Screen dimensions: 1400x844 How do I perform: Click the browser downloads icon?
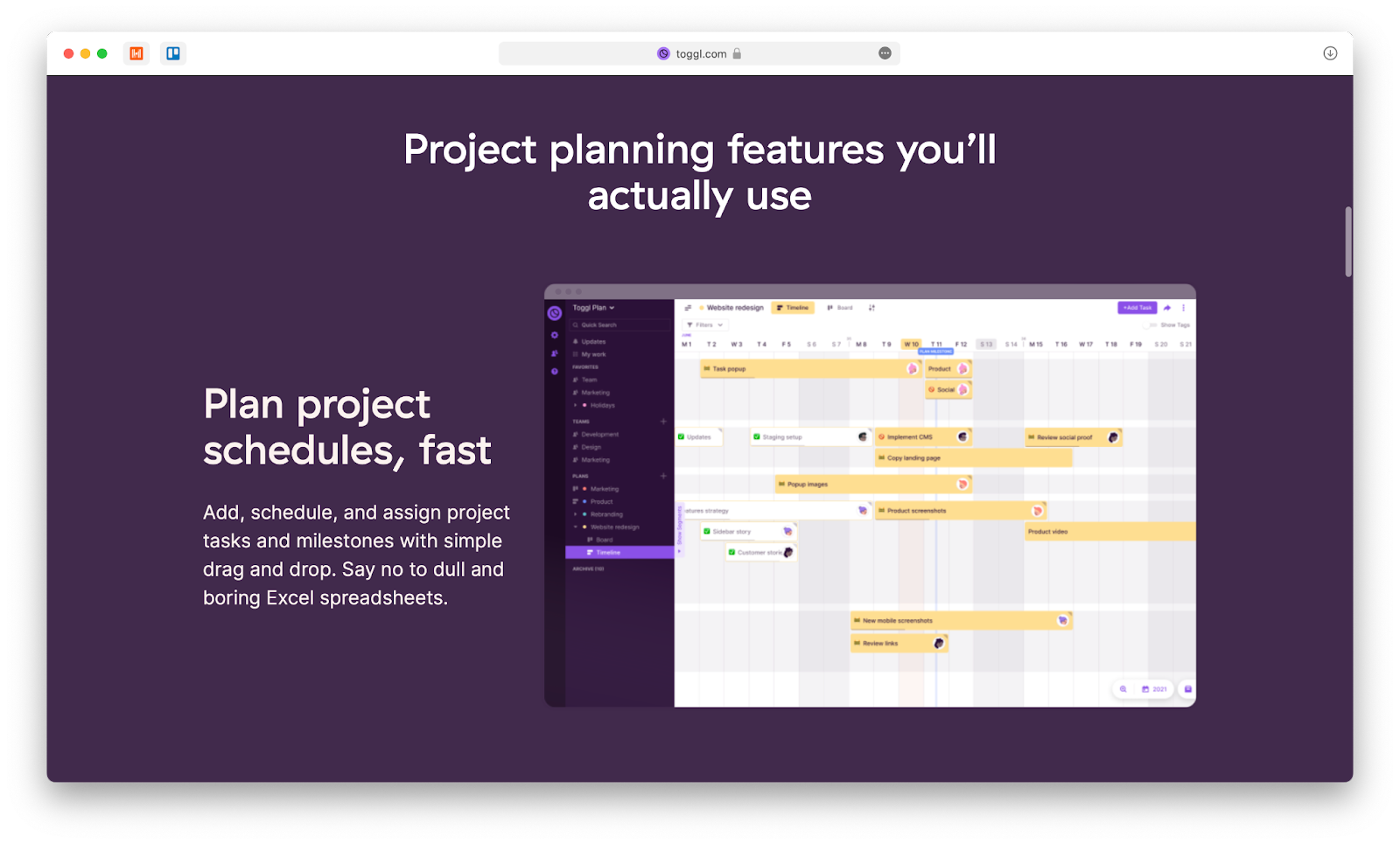[1330, 53]
